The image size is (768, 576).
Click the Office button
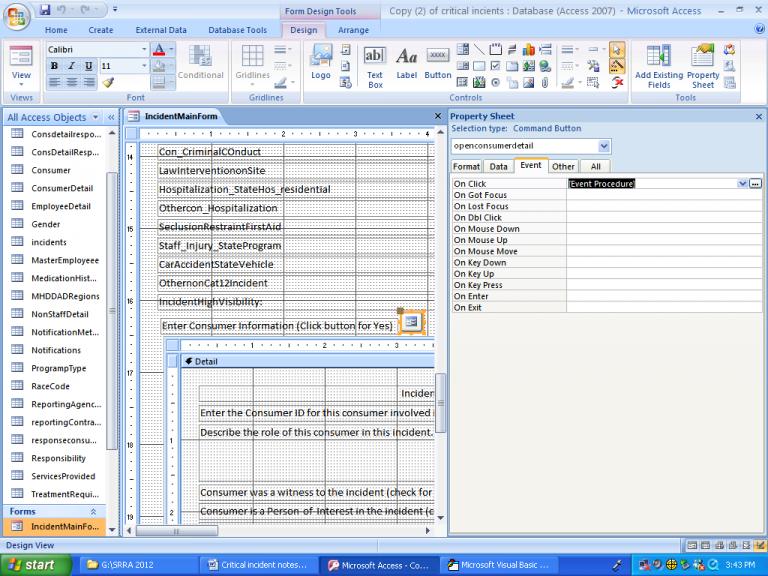point(18,18)
